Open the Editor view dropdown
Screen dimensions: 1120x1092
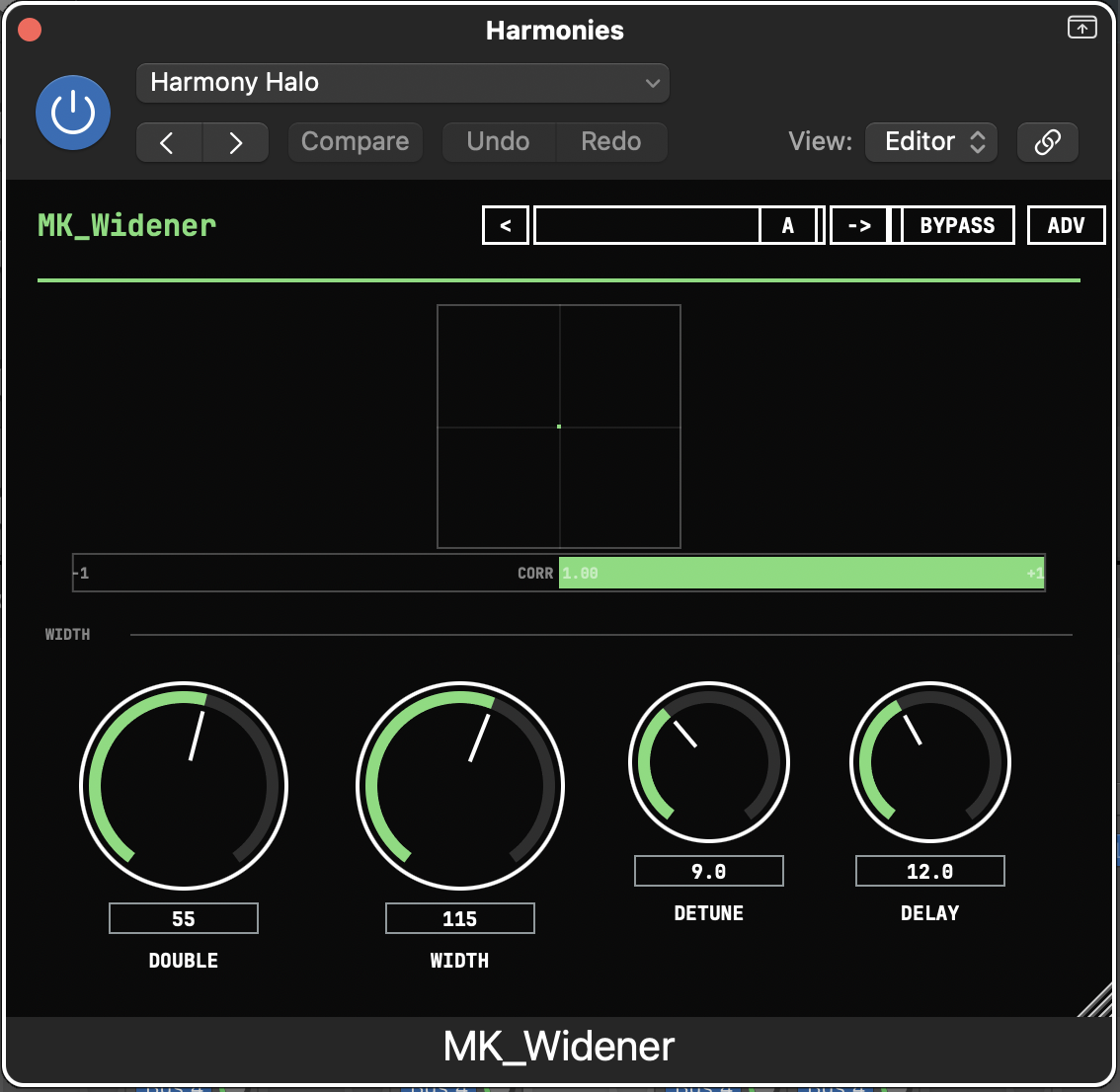point(930,142)
